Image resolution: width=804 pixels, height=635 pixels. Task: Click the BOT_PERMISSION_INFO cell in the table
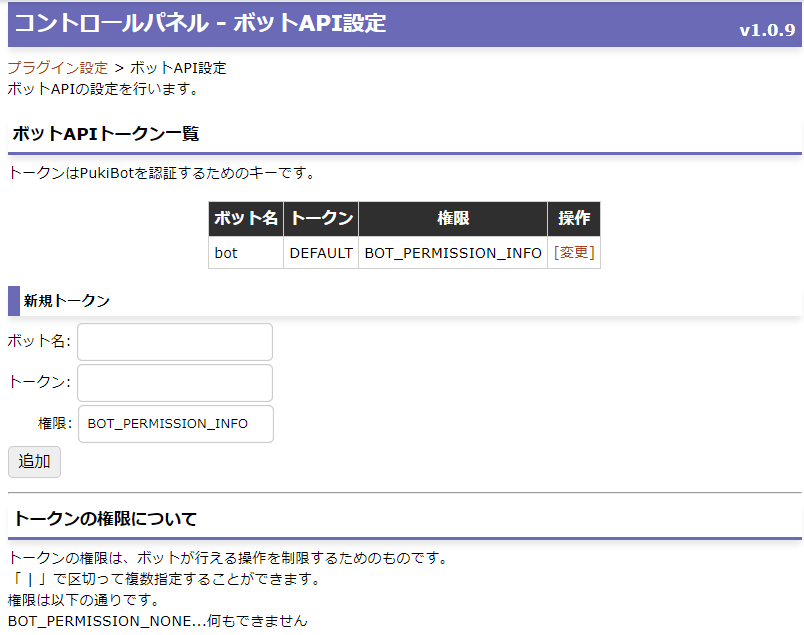tap(453, 253)
